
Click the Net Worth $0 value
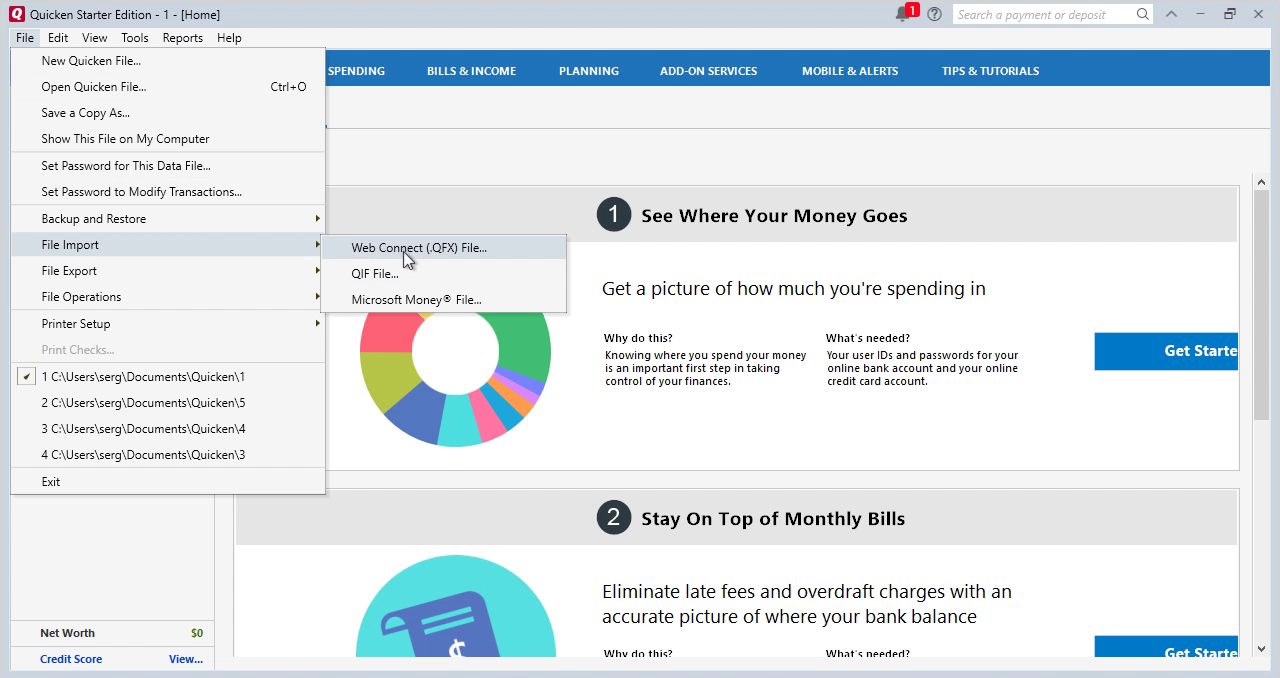[197, 633]
